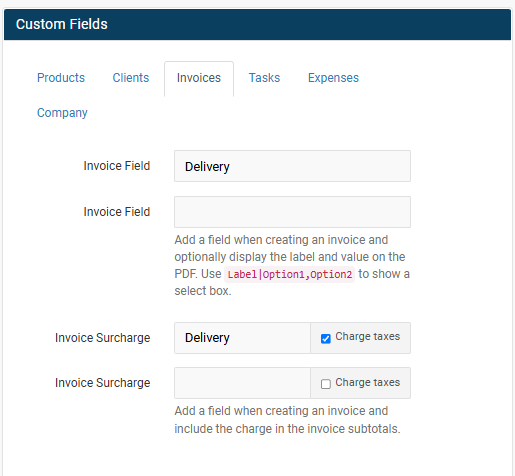Select the Invoices tab

coord(199,78)
